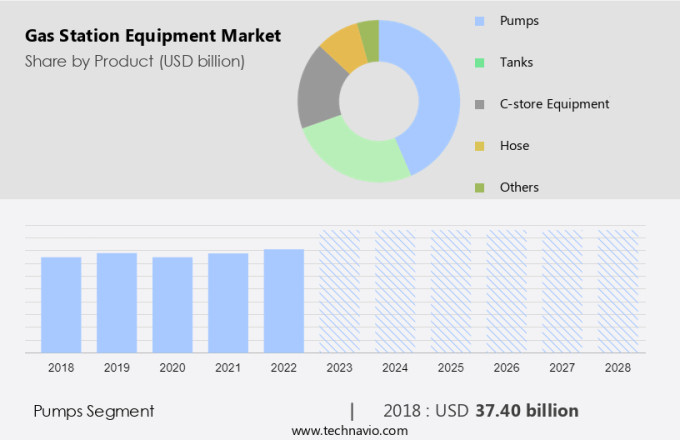Image resolution: width=680 pixels, height=440 pixels.
Task: Click the green Tanks legend swatch
Action: point(480,62)
